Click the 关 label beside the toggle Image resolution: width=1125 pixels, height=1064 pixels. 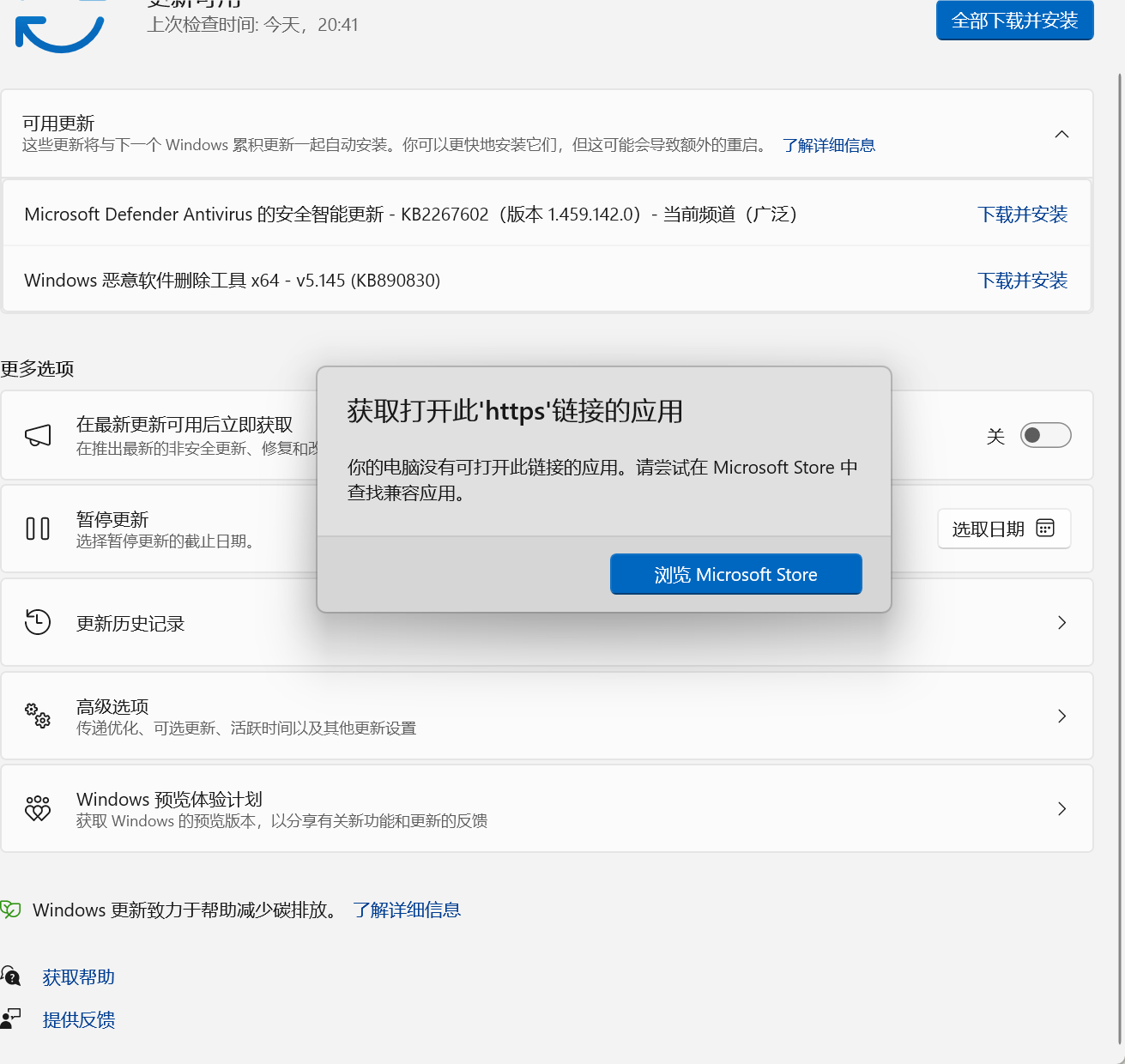(995, 436)
